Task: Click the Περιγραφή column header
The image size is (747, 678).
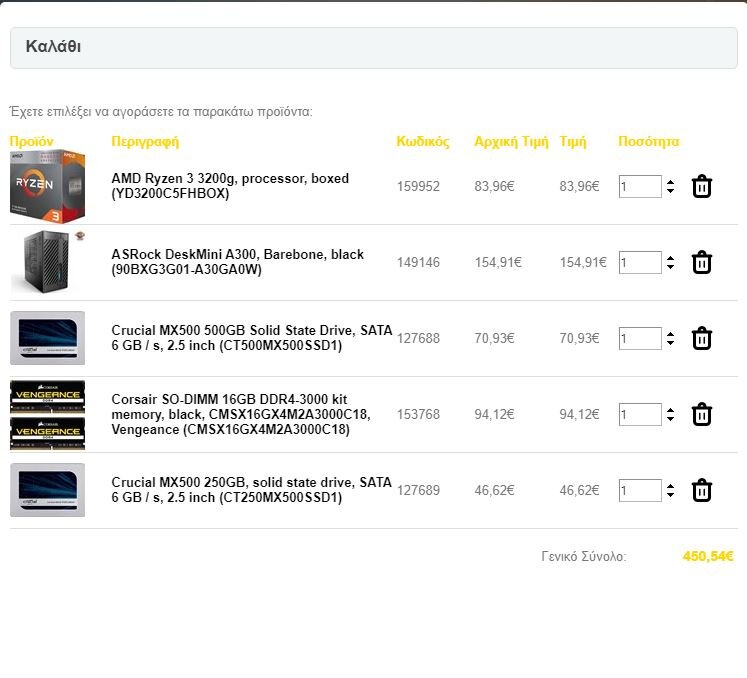Action: (x=145, y=142)
